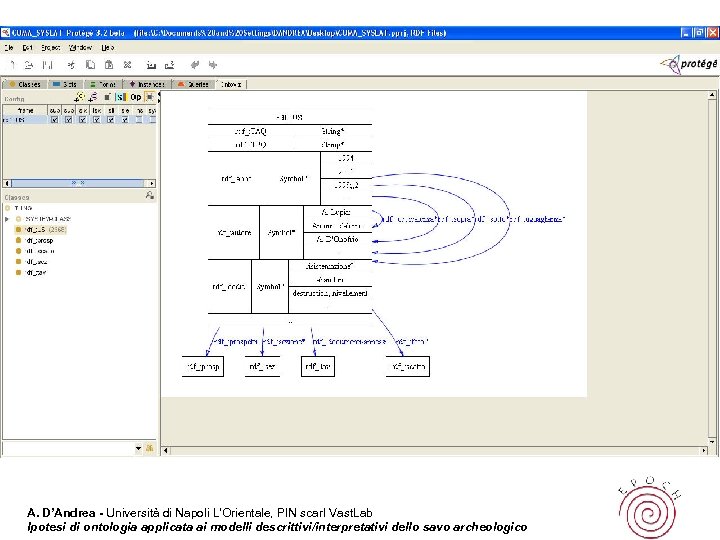This screenshot has width=720, height=540.
Task: Switch to the Queries tab
Action: click(x=194, y=85)
